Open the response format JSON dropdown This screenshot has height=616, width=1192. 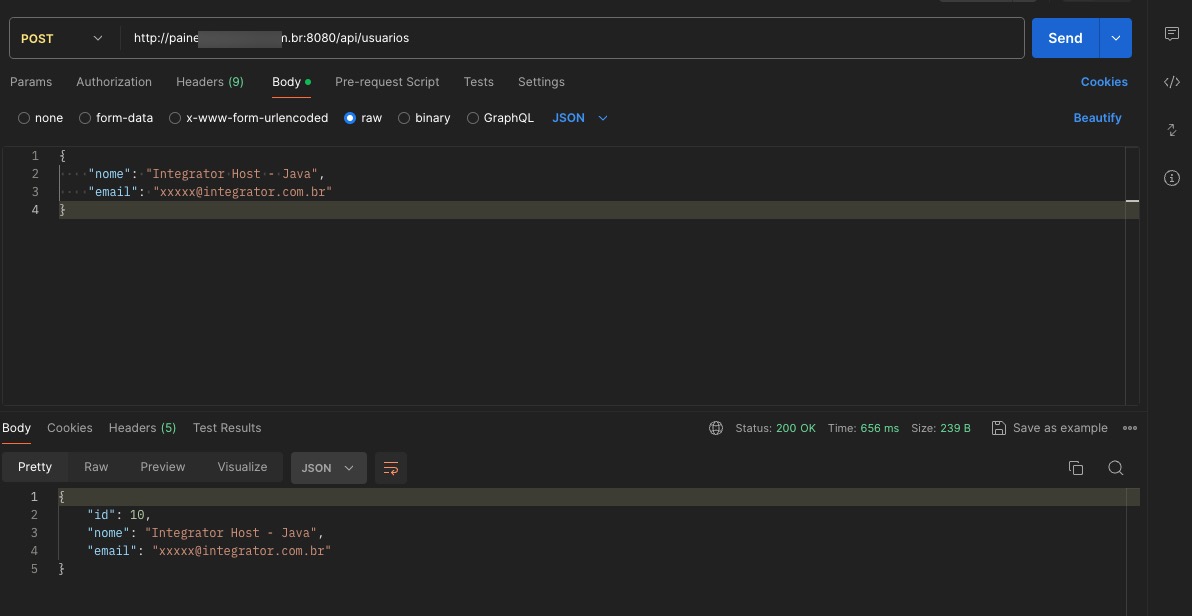328,468
